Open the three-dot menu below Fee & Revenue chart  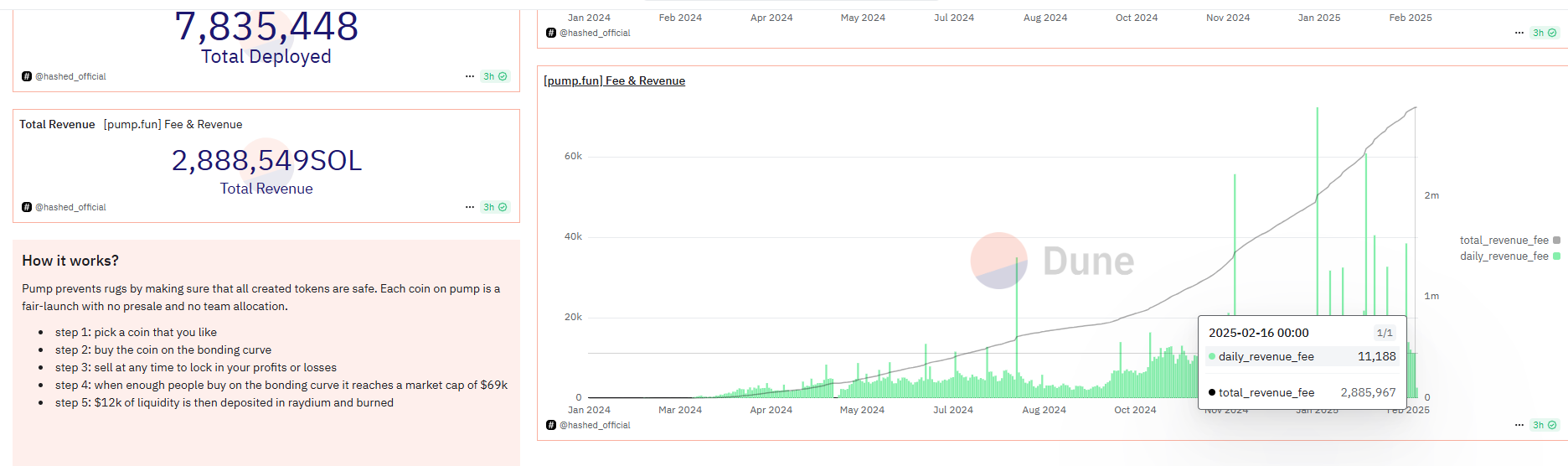(1519, 425)
